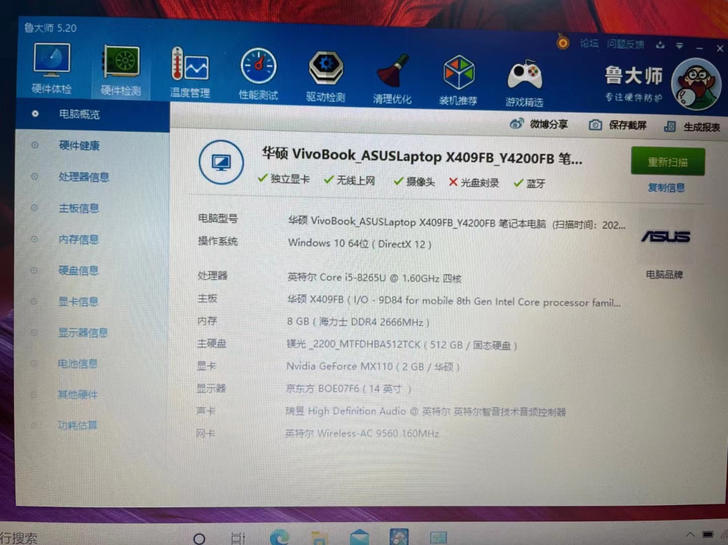Expand the system tray hidden icons arrow
728x545 pixels.
[x=690, y=535]
